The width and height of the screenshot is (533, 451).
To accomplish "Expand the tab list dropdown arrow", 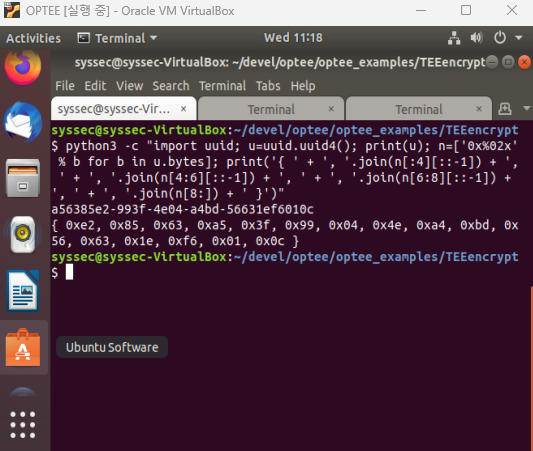I will [527, 108].
